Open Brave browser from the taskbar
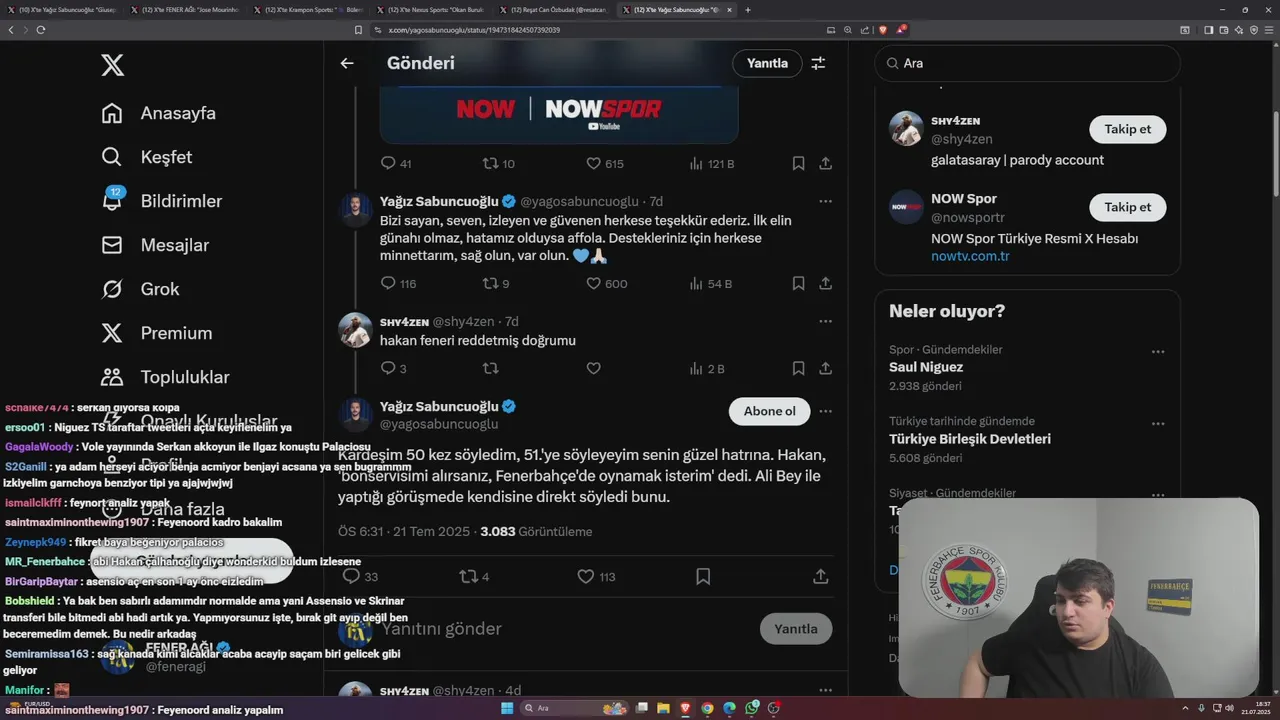Image resolution: width=1280 pixels, height=720 pixels. click(685, 708)
